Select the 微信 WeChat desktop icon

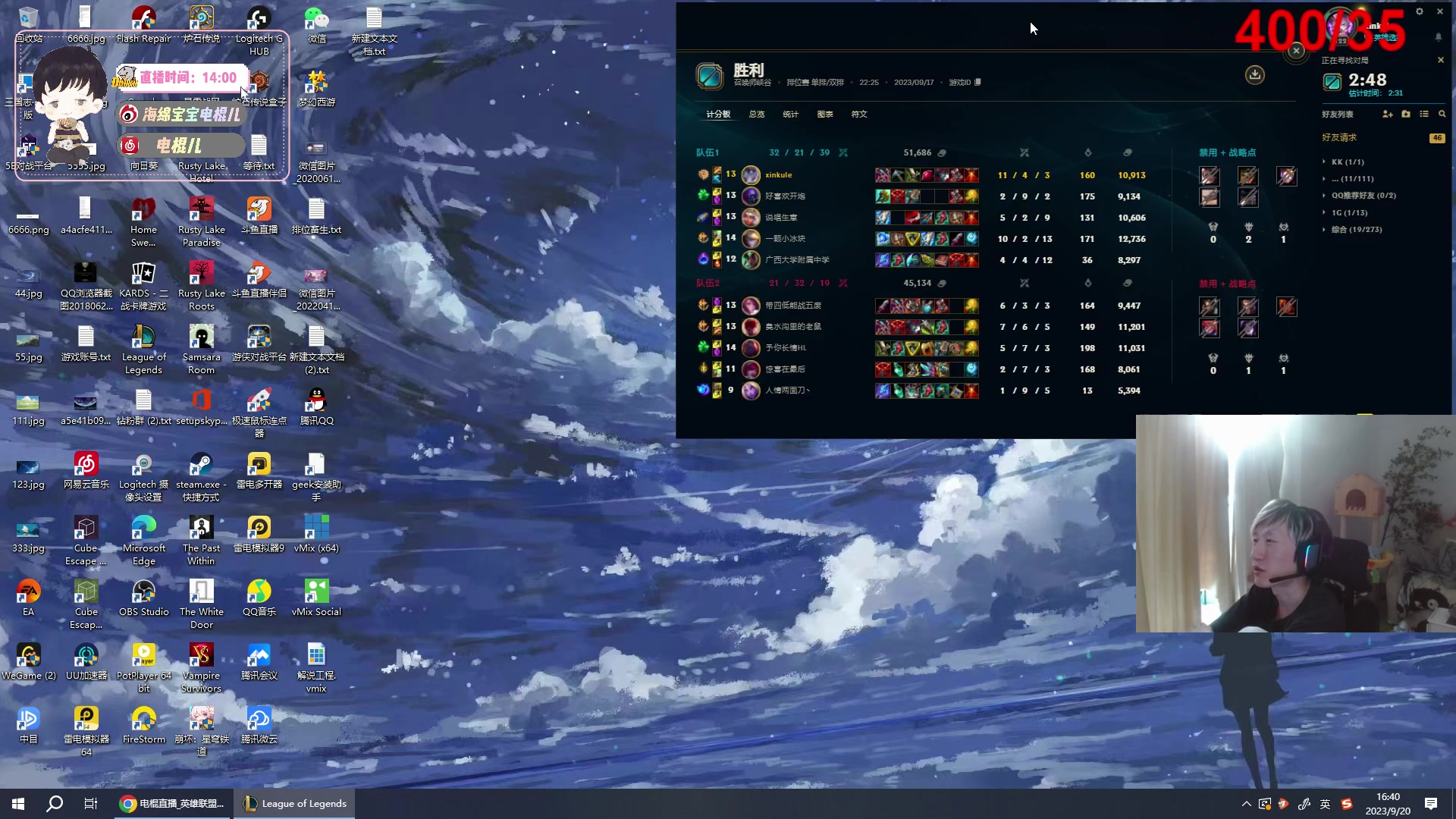316,25
